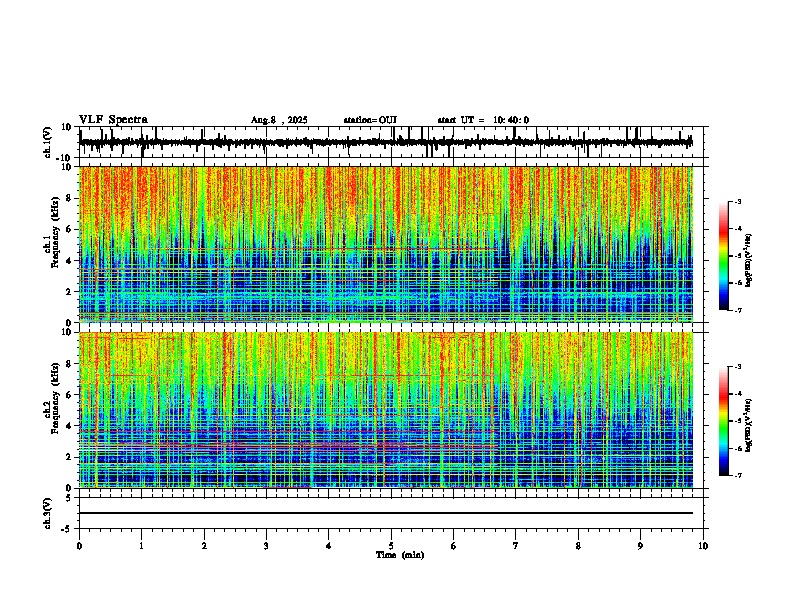Click the '8' frequency tick of ch.2 spectrogram
This screenshot has height=612, width=792.
click(x=70, y=363)
